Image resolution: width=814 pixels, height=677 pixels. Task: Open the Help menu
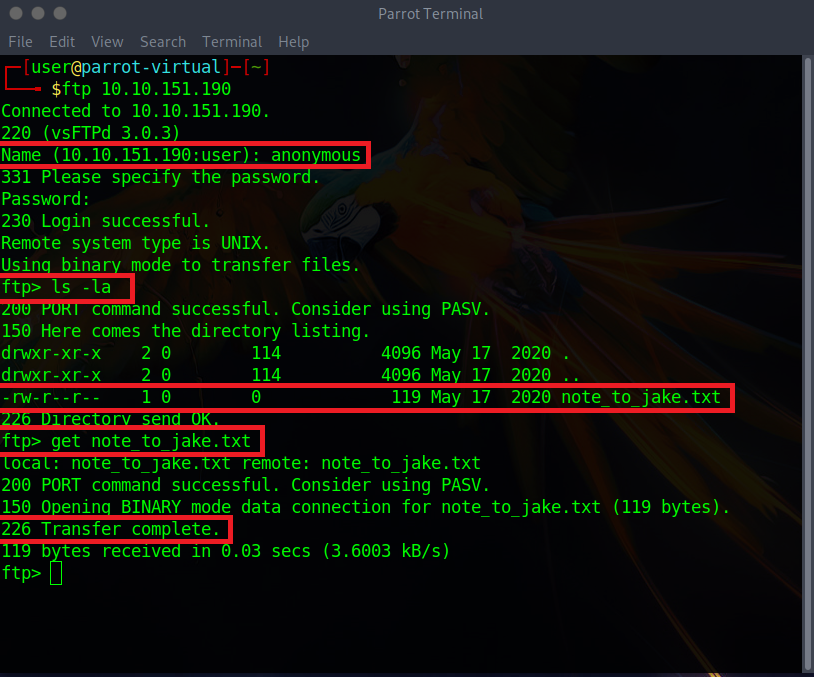tap(293, 42)
